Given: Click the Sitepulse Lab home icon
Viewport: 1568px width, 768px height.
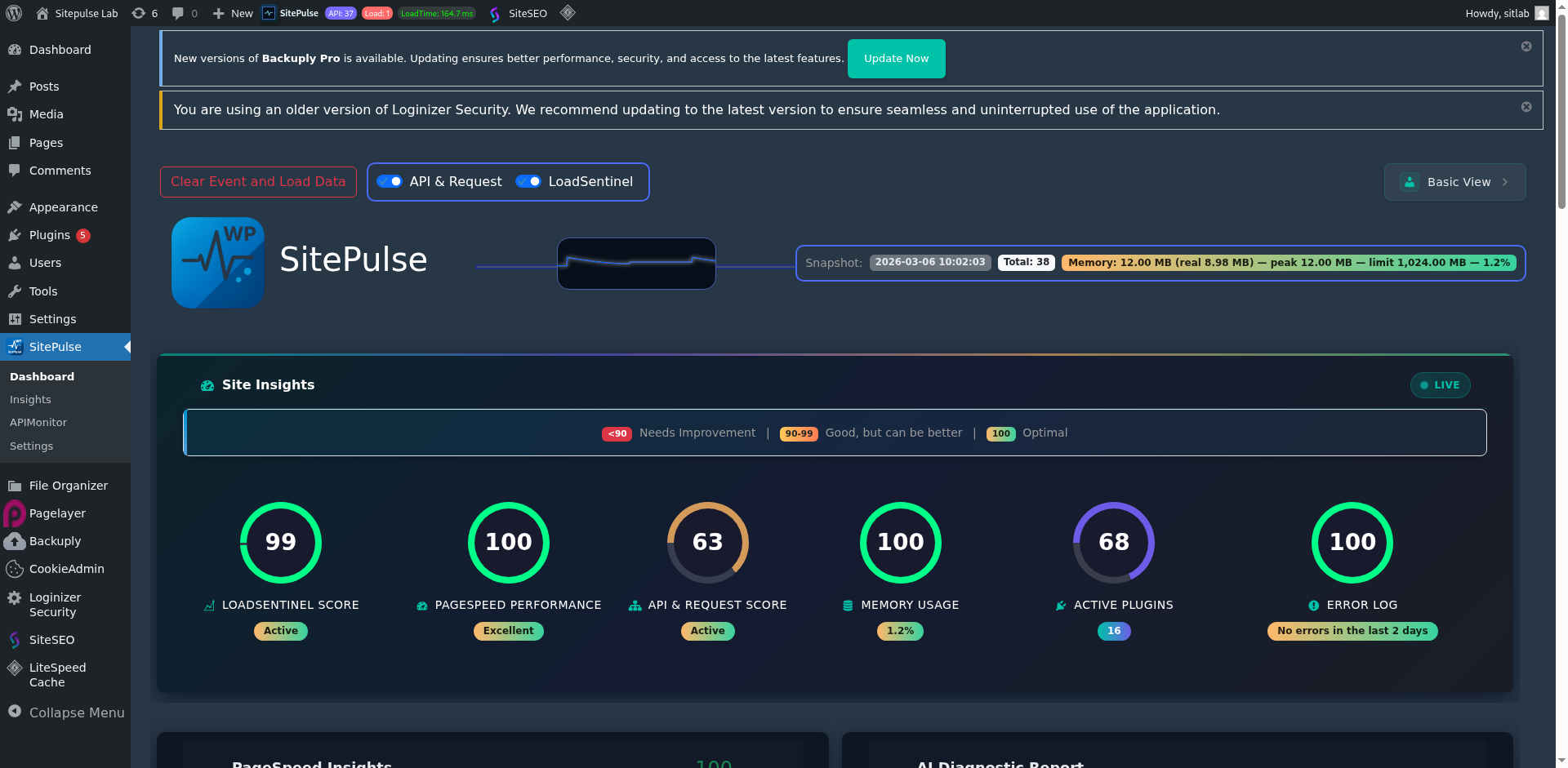Looking at the screenshot, I should (x=42, y=13).
